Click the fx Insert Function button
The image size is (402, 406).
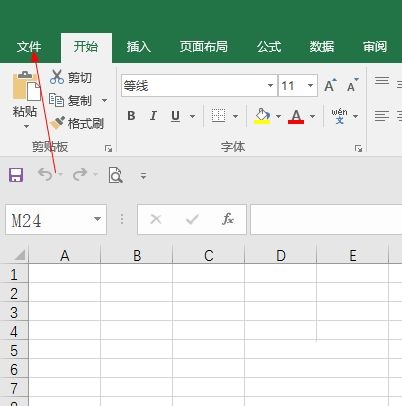pos(228,219)
